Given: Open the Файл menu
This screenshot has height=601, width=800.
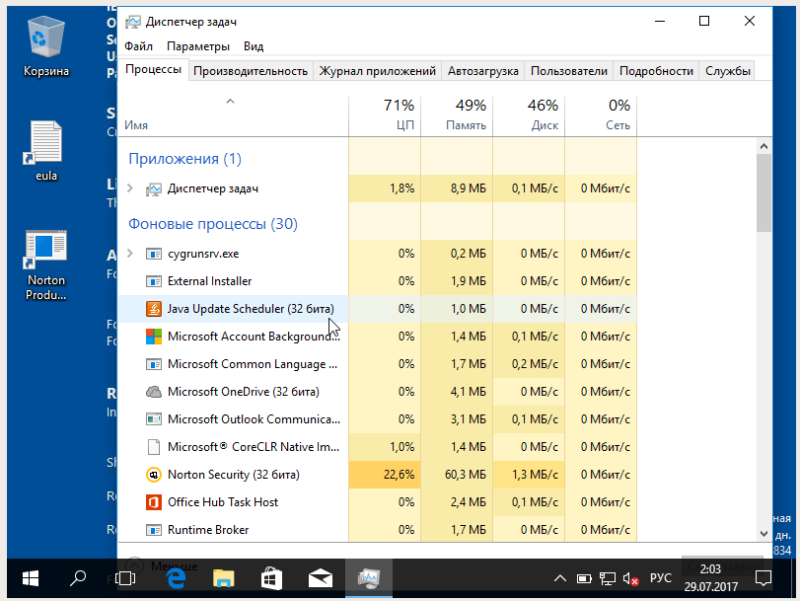Looking at the screenshot, I should [138, 46].
